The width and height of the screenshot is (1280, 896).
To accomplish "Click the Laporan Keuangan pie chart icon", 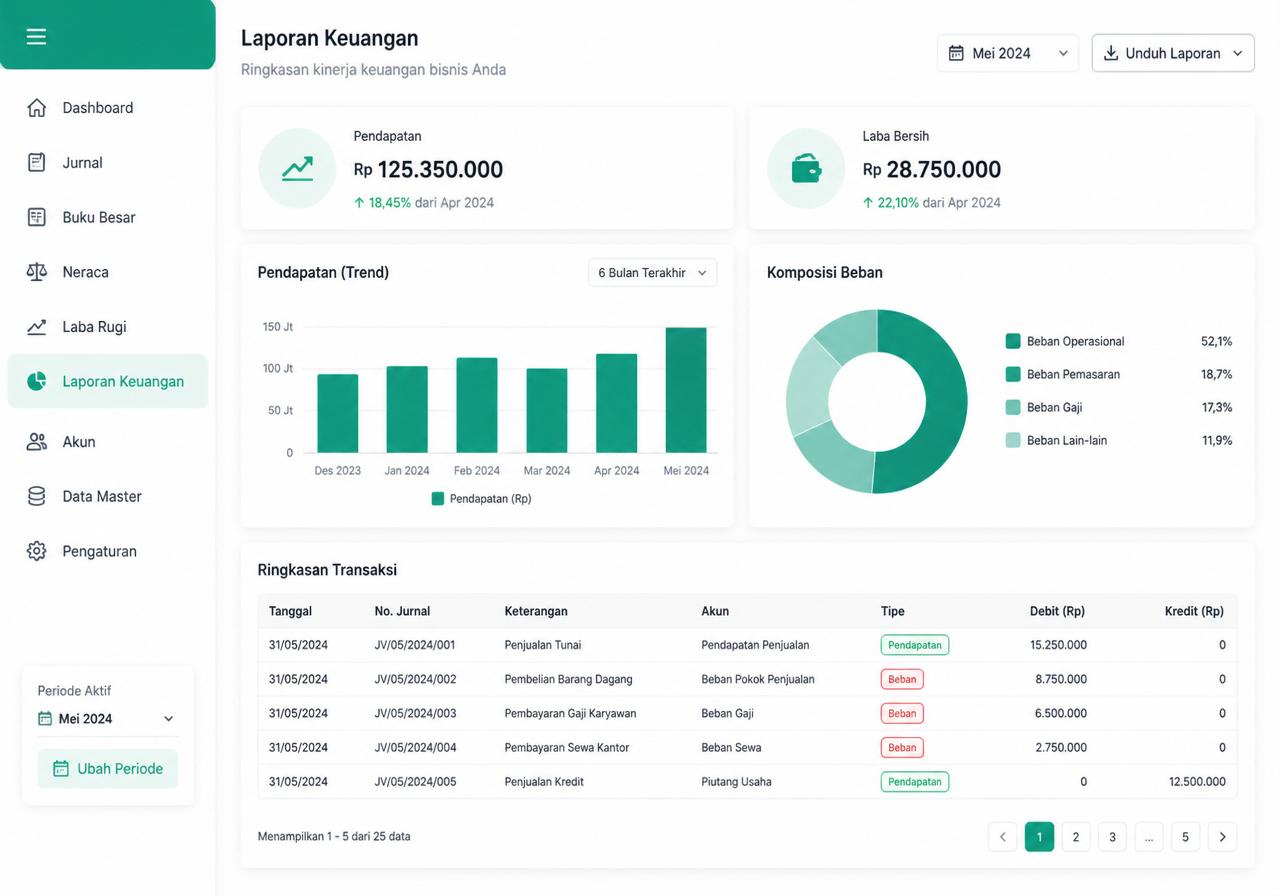I will tap(37, 381).
